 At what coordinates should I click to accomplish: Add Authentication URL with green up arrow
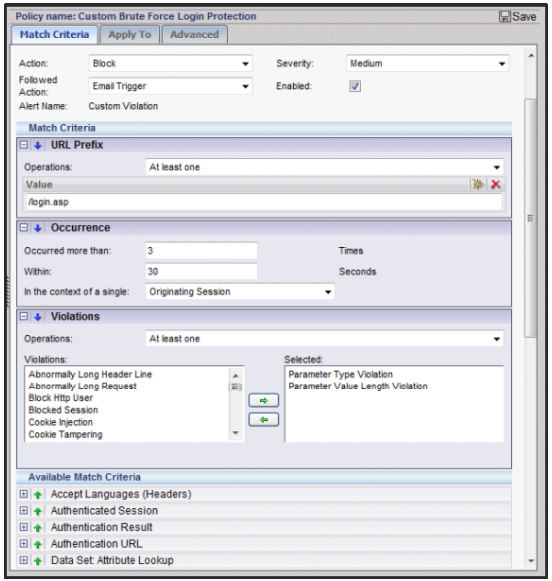tap(37, 544)
